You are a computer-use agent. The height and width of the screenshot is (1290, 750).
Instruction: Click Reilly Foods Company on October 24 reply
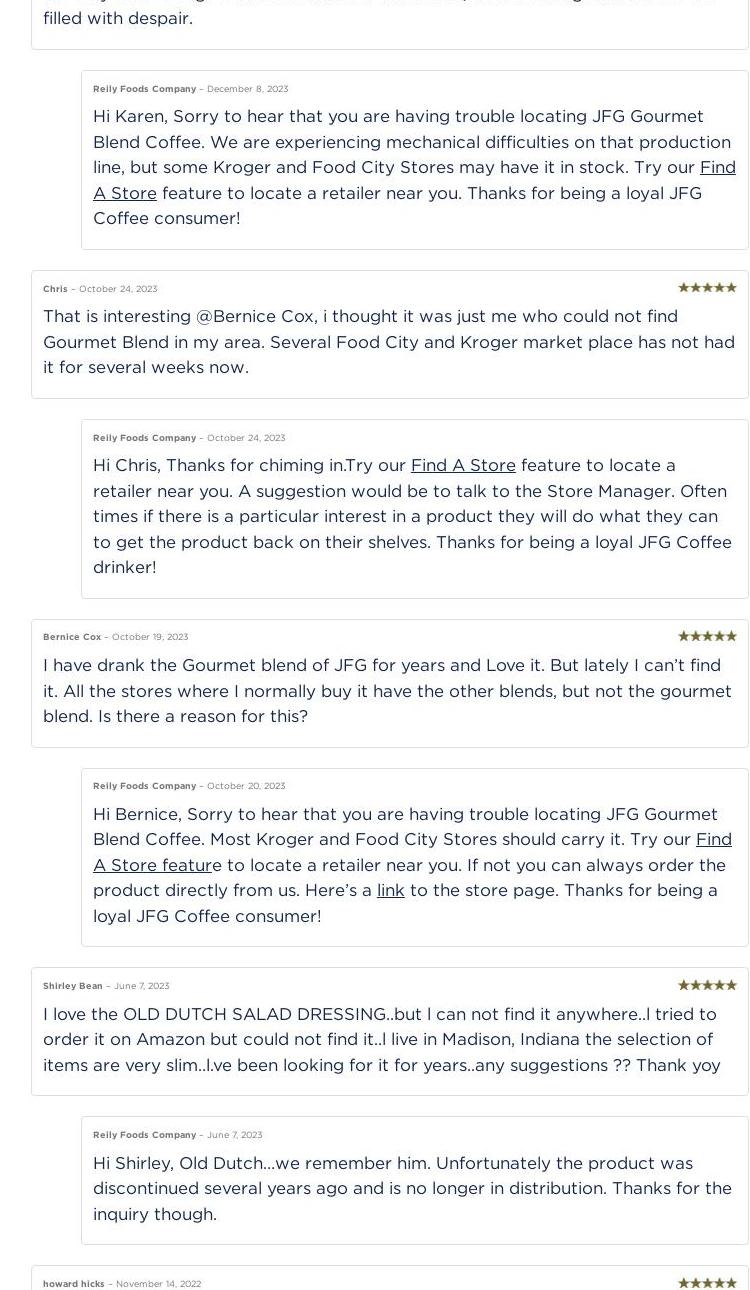click(x=144, y=438)
